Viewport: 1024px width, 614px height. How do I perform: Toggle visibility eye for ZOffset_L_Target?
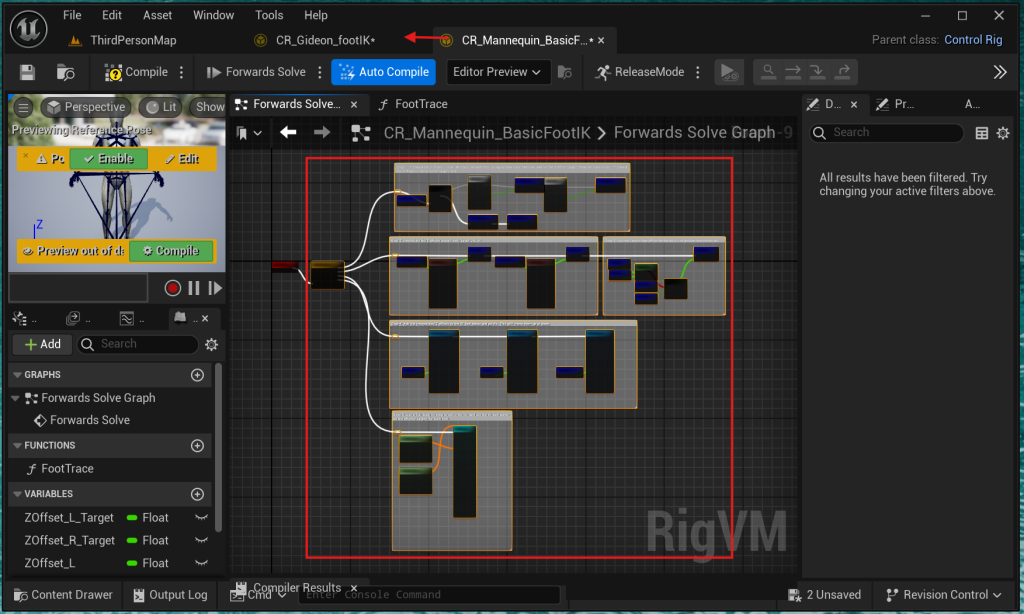point(201,518)
